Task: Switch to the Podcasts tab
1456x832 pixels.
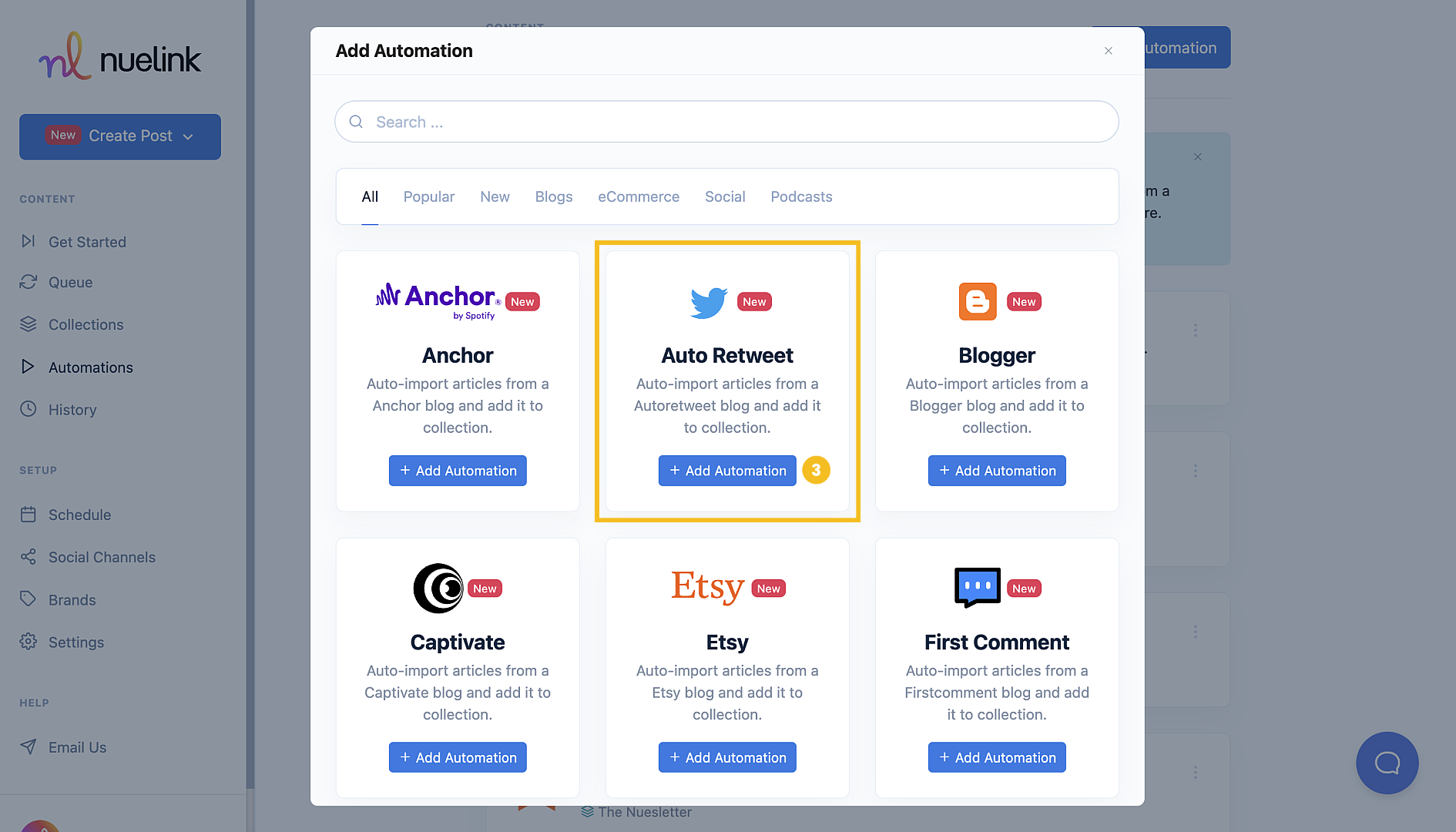Action: (801, 197)
